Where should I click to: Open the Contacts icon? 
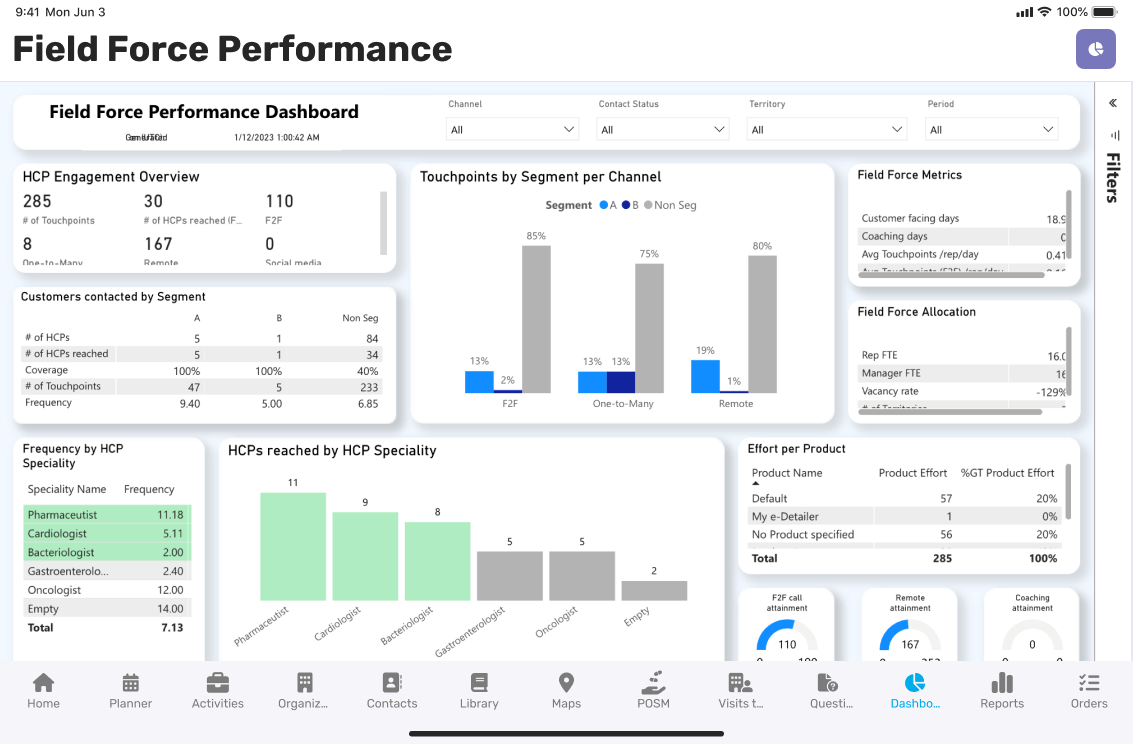(392, 682)
